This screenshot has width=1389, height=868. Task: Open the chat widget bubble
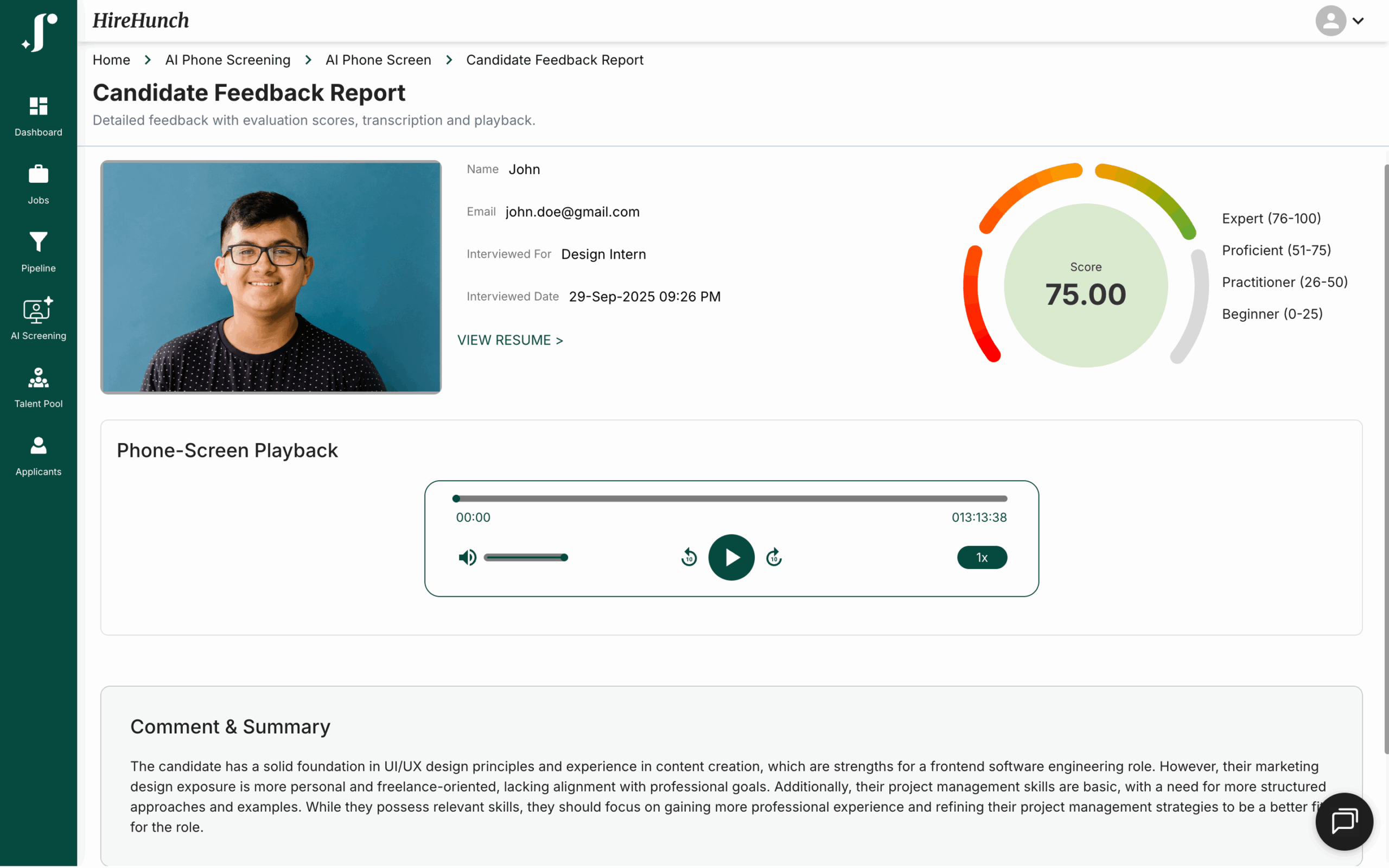point(1344,821)
